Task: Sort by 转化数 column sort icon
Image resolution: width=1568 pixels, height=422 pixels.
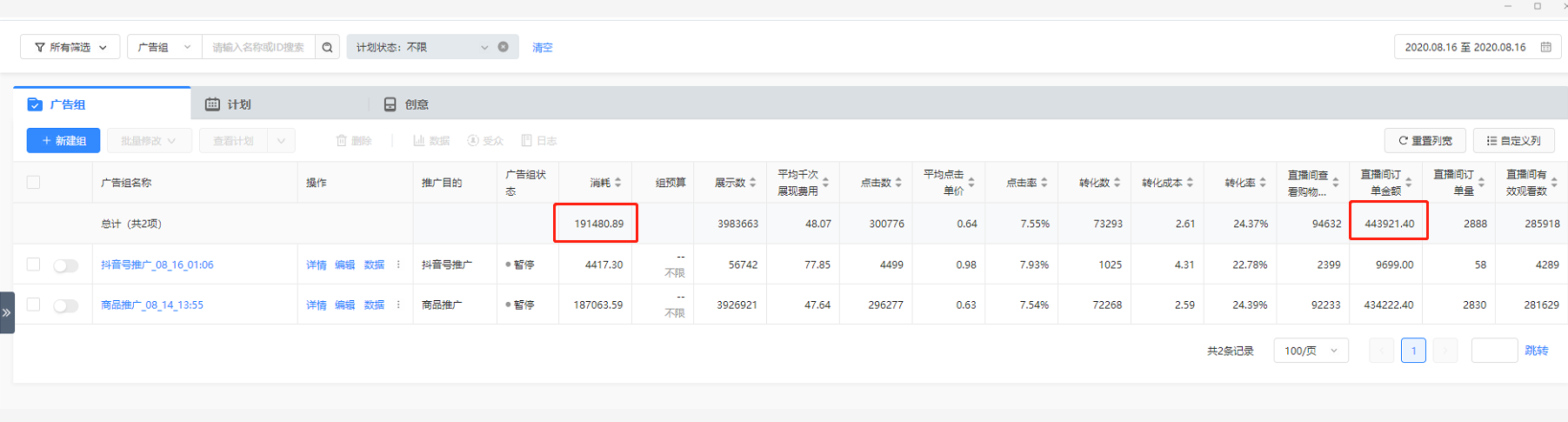Action: (x=1117, y=183)
